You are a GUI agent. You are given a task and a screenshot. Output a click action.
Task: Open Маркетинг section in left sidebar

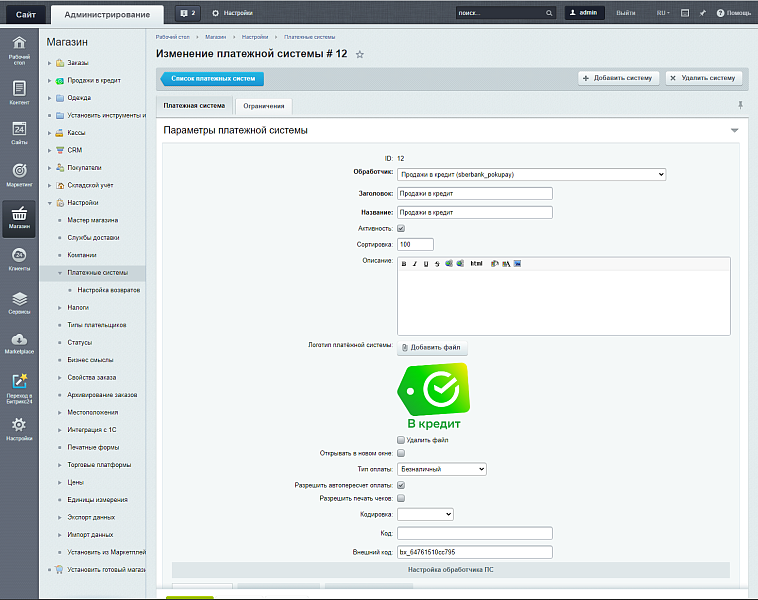(x=19, y=174)
